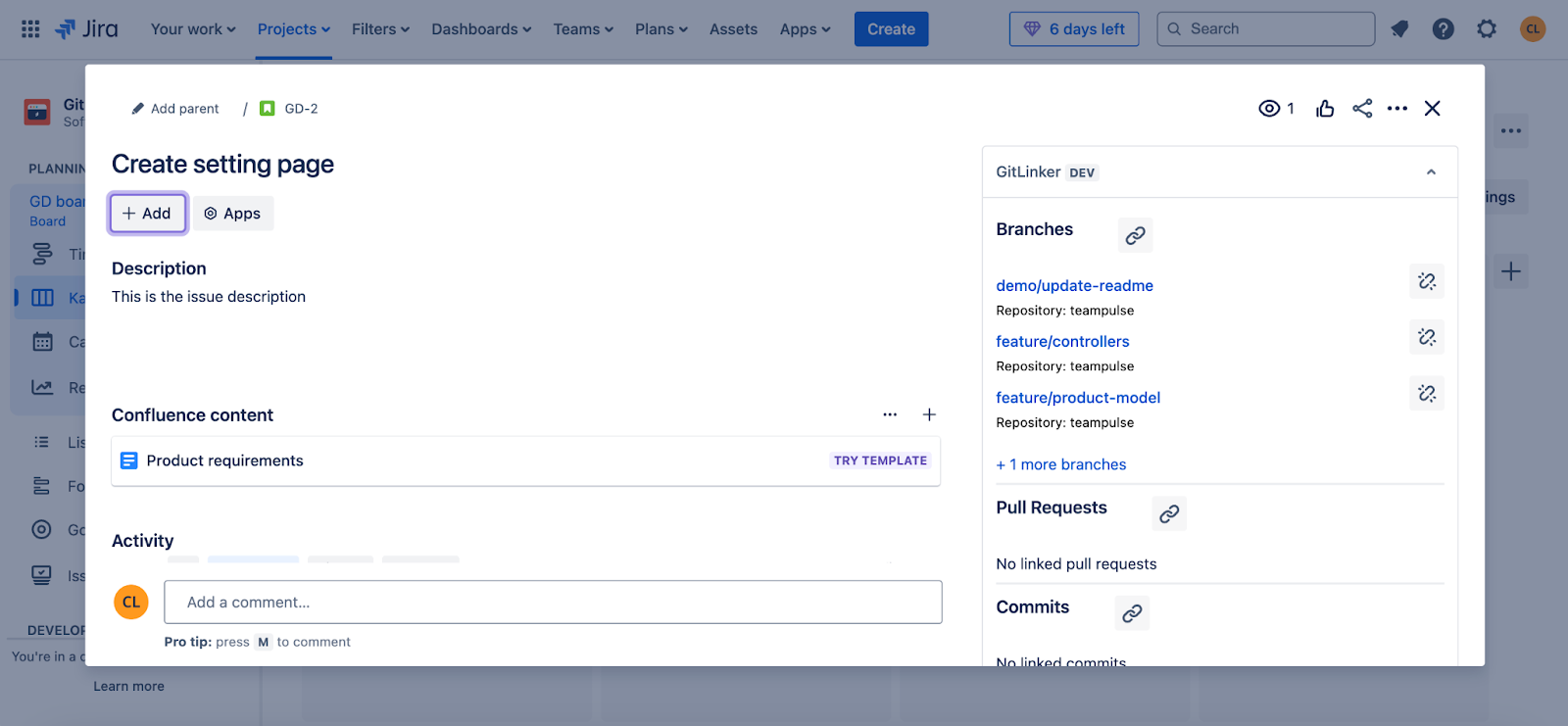The image size is (1568, 726).
Task: Click the link icon beside Pull Requests
Action: pyautogui.click(x=1168, y=513)
